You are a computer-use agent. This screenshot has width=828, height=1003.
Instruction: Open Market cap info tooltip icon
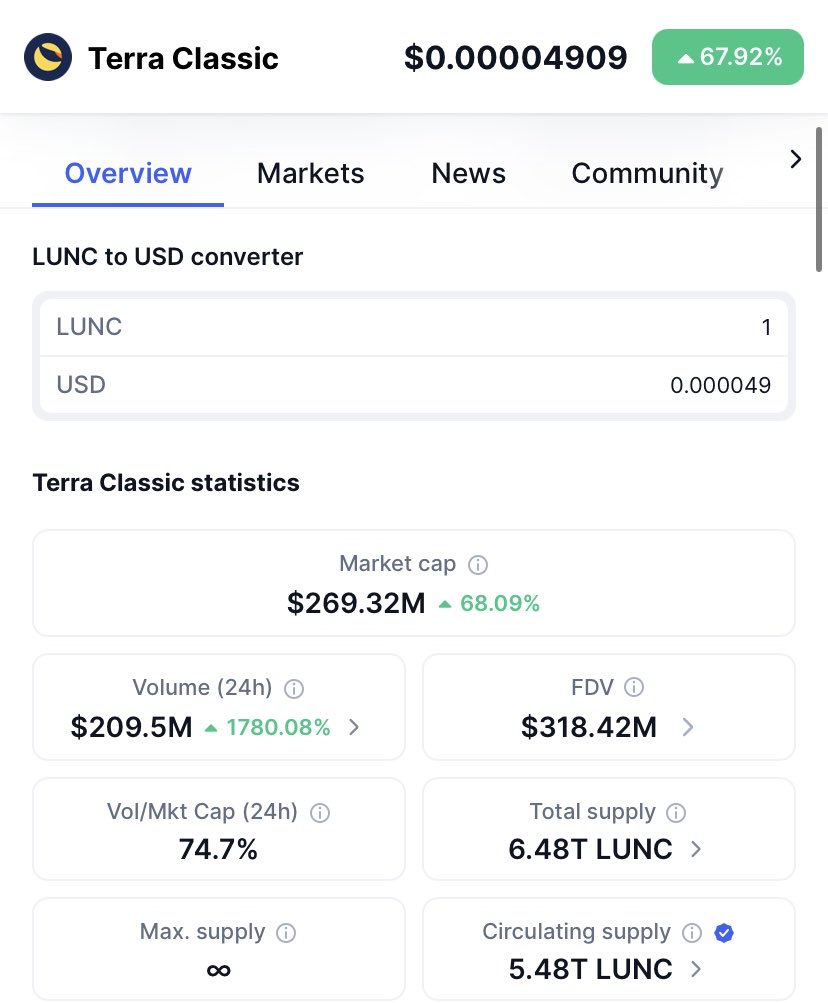coord(478,565)
